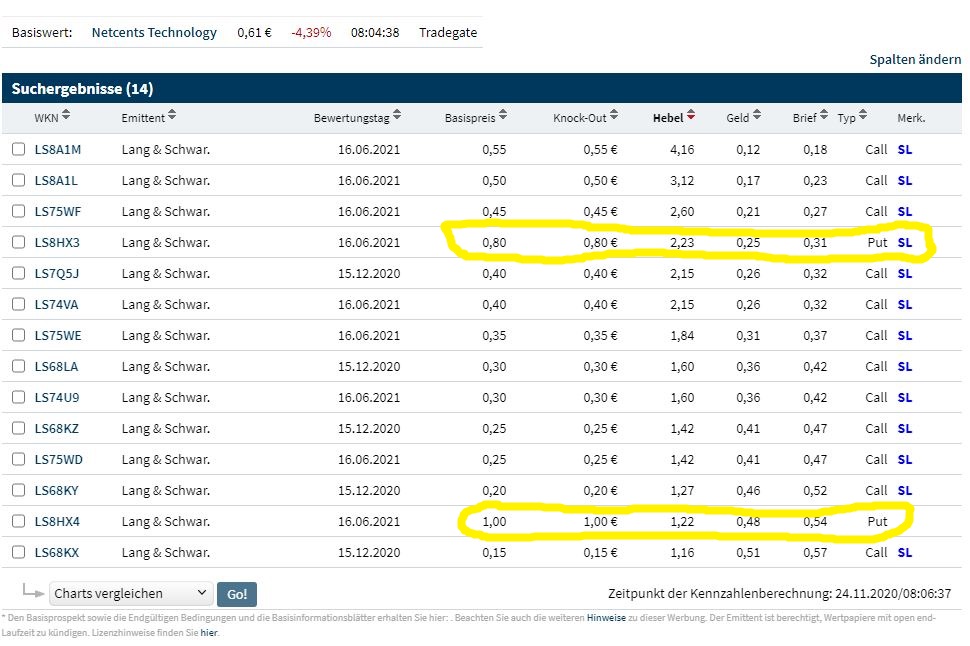This screenshot has width=970, height=646.
Task: Click SL marker on LS7Q5J row
Action: [904, 273]
